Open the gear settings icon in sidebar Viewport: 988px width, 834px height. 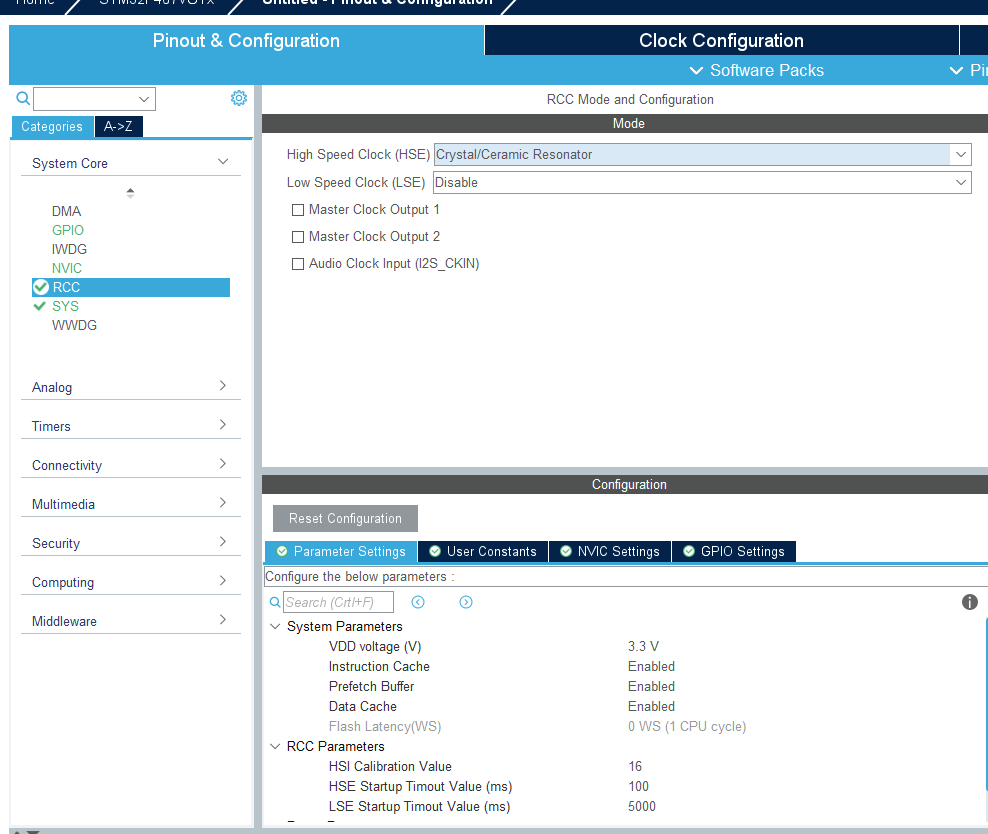pos(239,98)
